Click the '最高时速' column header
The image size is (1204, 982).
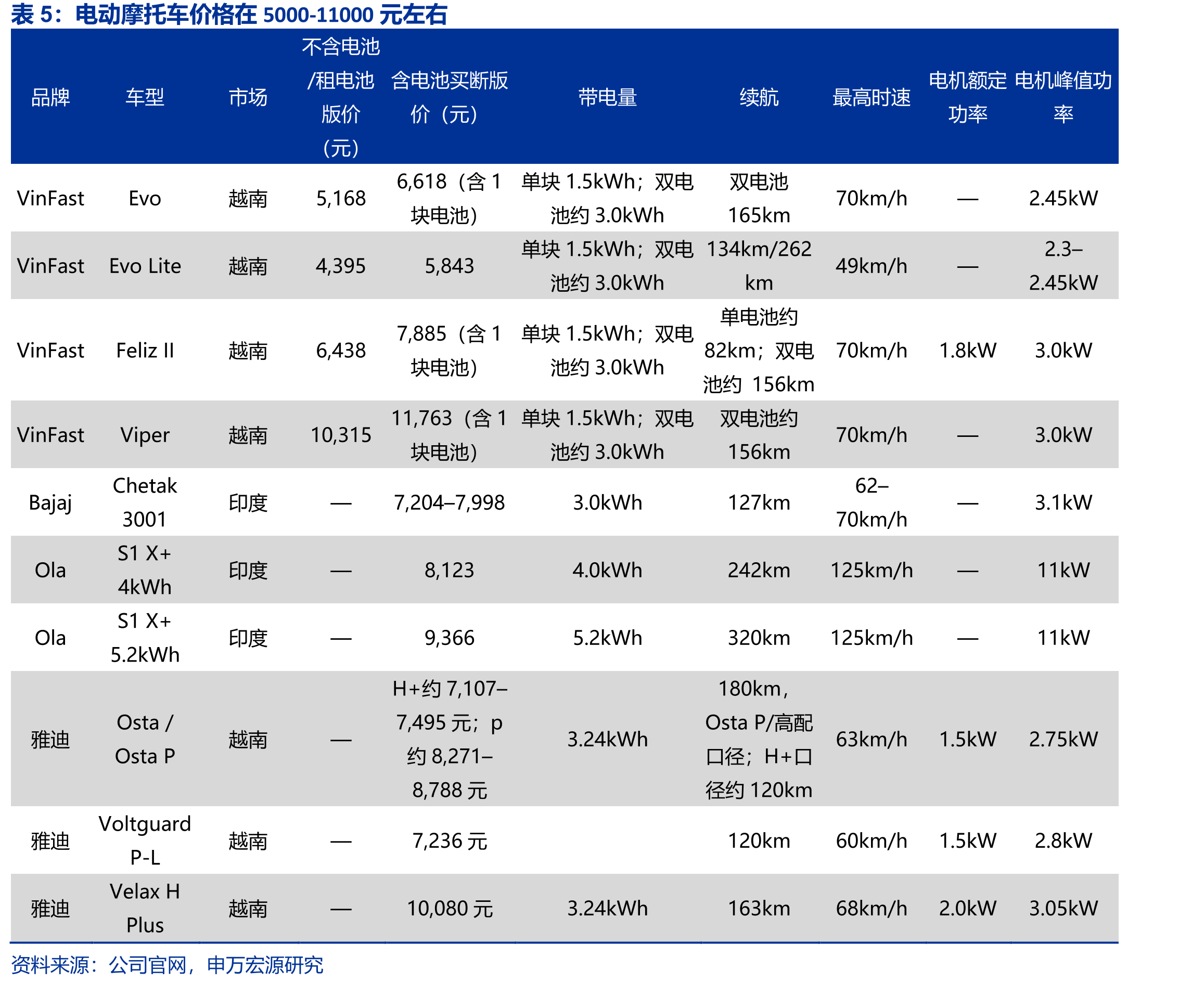pyautogui.click(x=872, y=97)
